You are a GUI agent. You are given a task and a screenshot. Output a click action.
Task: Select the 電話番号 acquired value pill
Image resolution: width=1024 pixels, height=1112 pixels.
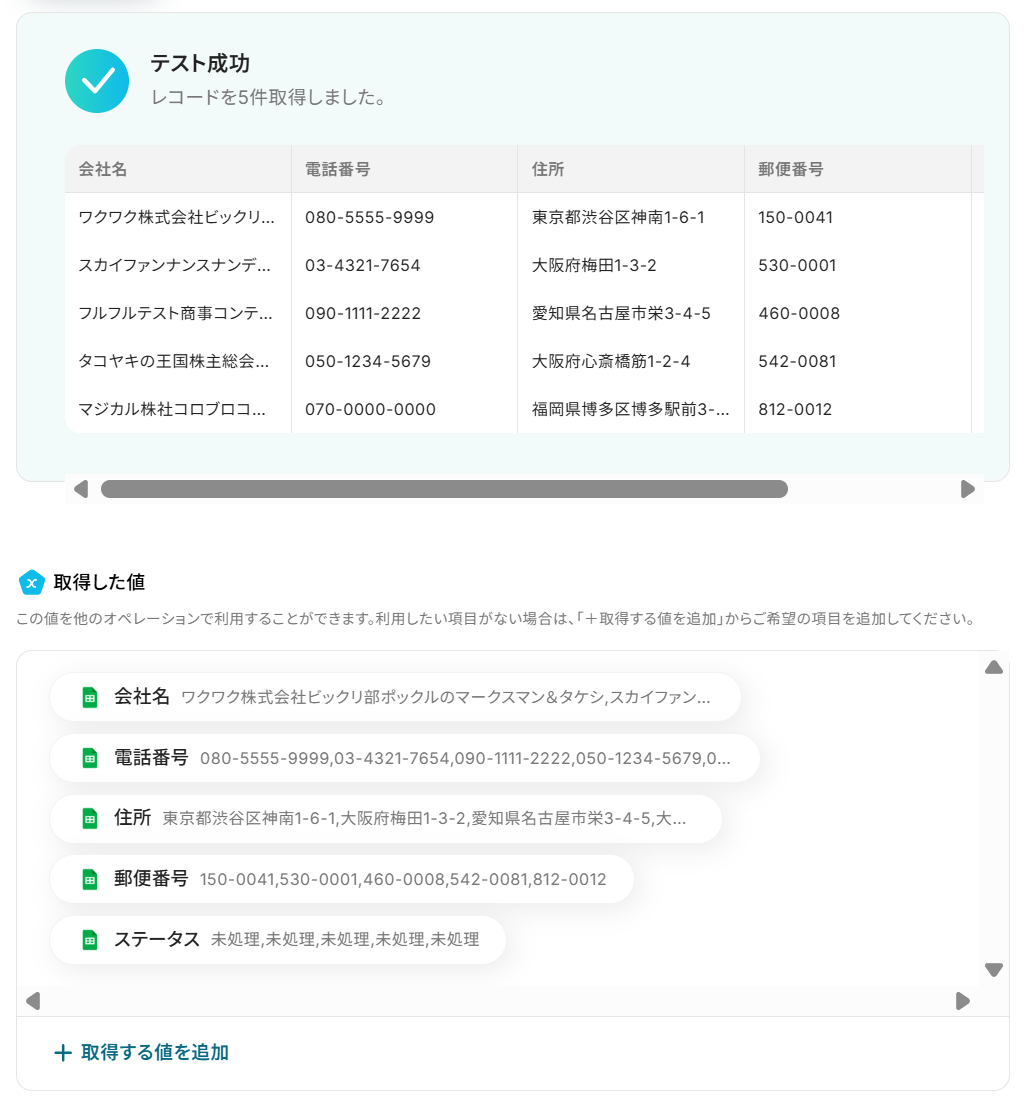coord(404,758)
